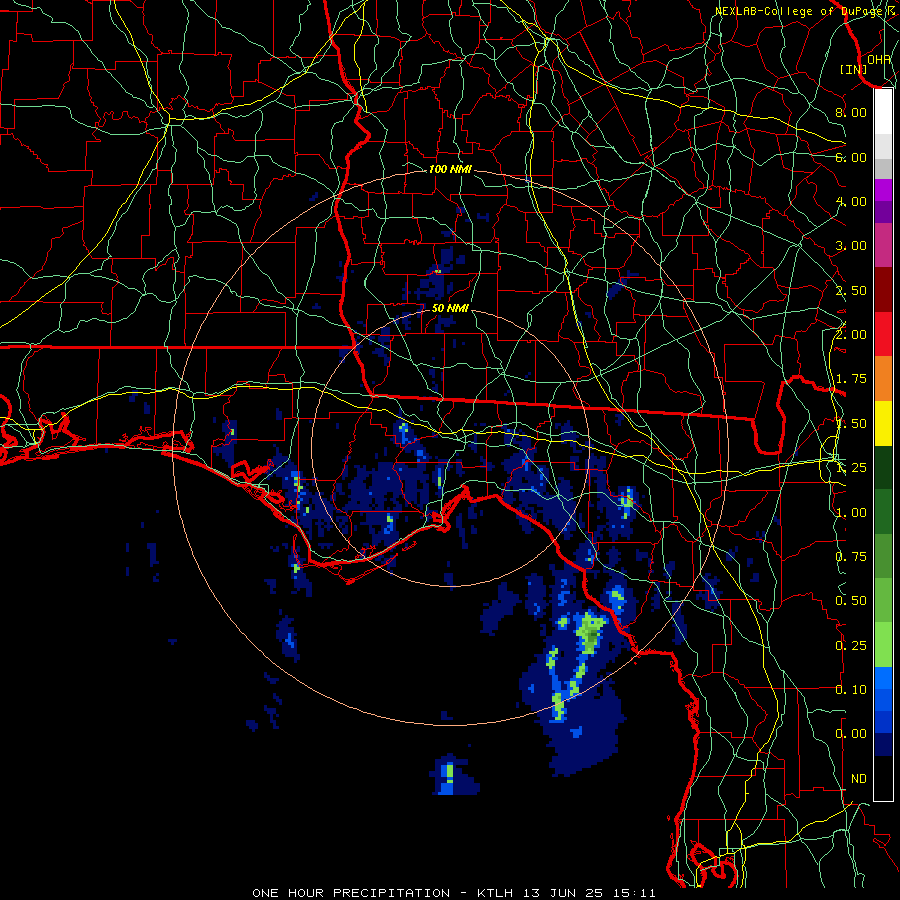Click the 1.00 legend value
The image size is (900, 900).
point(851,513)
